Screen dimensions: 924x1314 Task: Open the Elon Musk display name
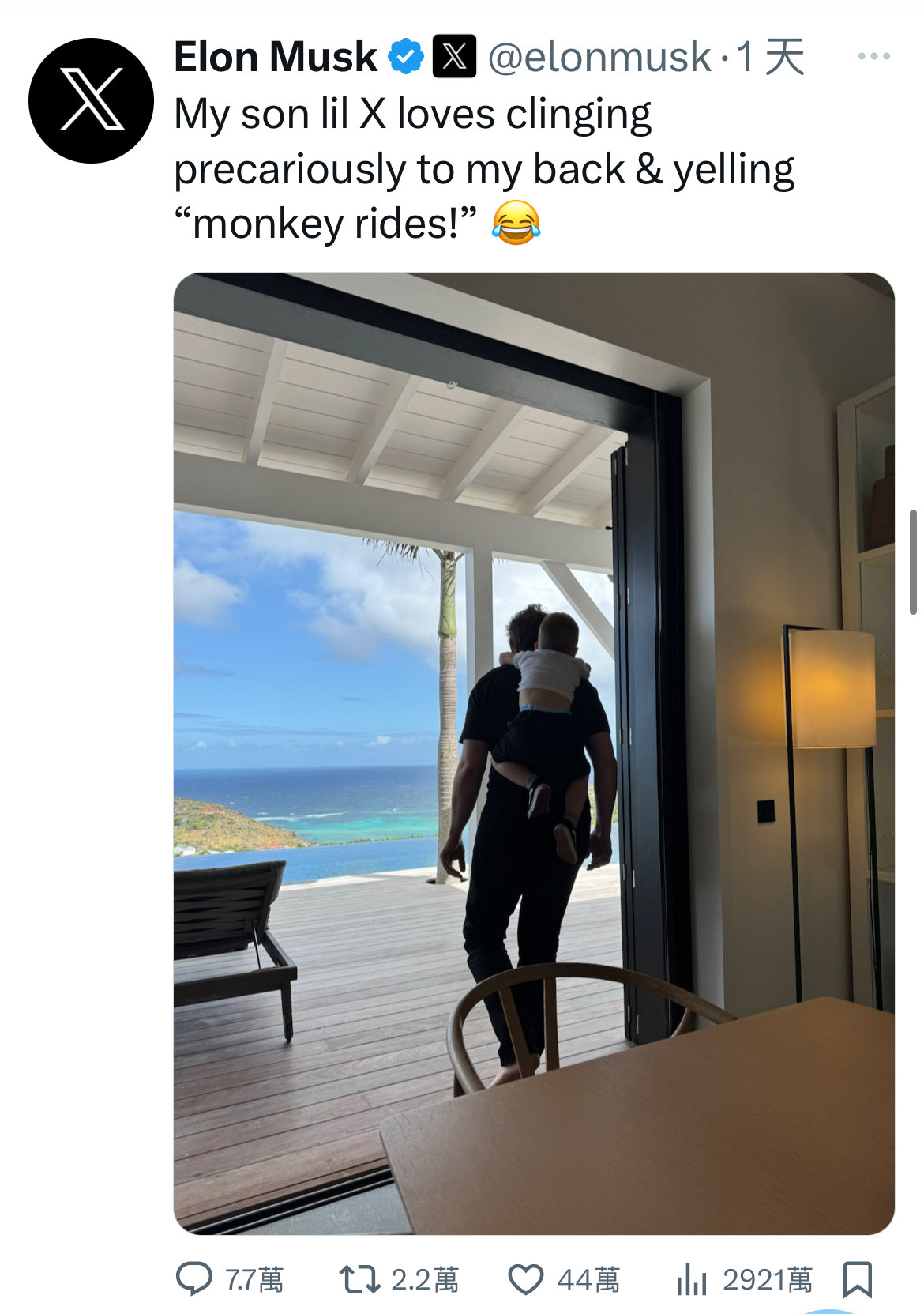276,57
